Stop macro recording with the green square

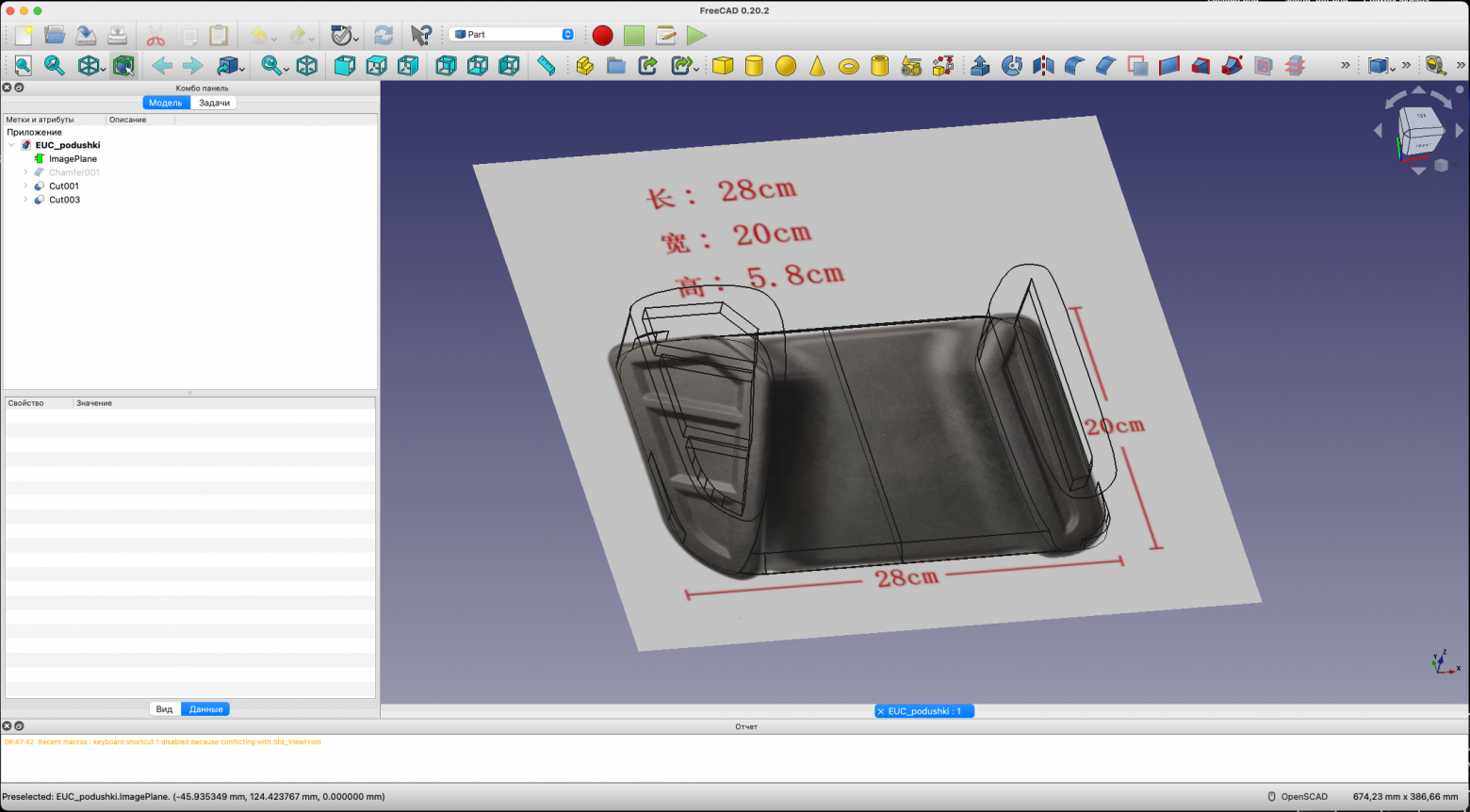coord(634,36)
